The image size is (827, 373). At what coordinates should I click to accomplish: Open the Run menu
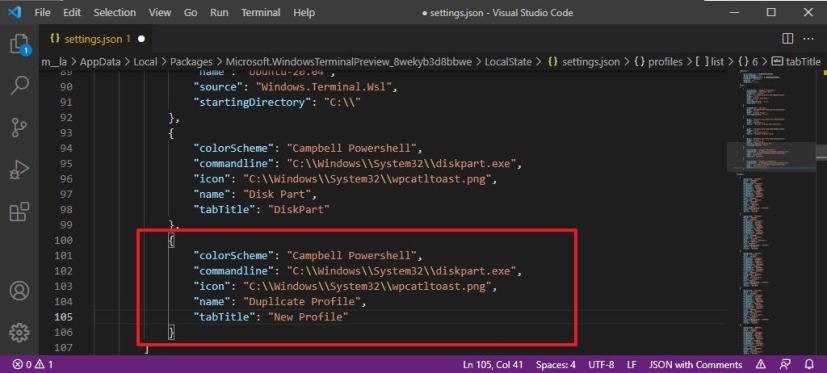point(219,12)
